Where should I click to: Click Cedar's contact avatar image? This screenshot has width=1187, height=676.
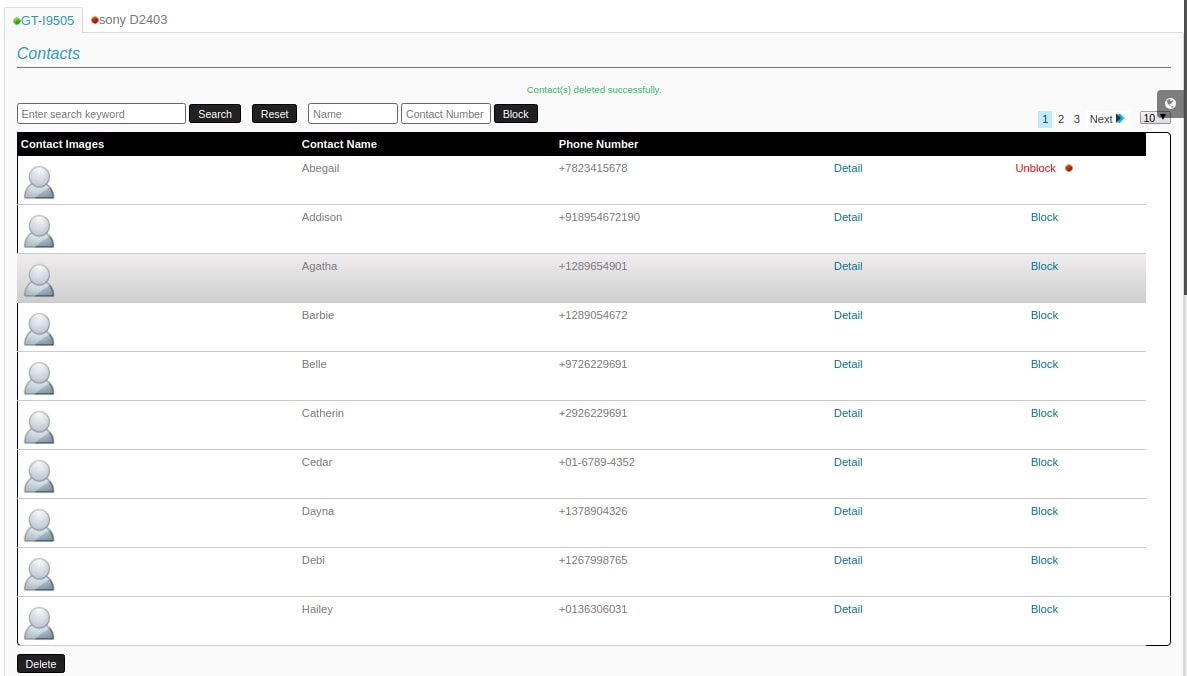point(39,476)
